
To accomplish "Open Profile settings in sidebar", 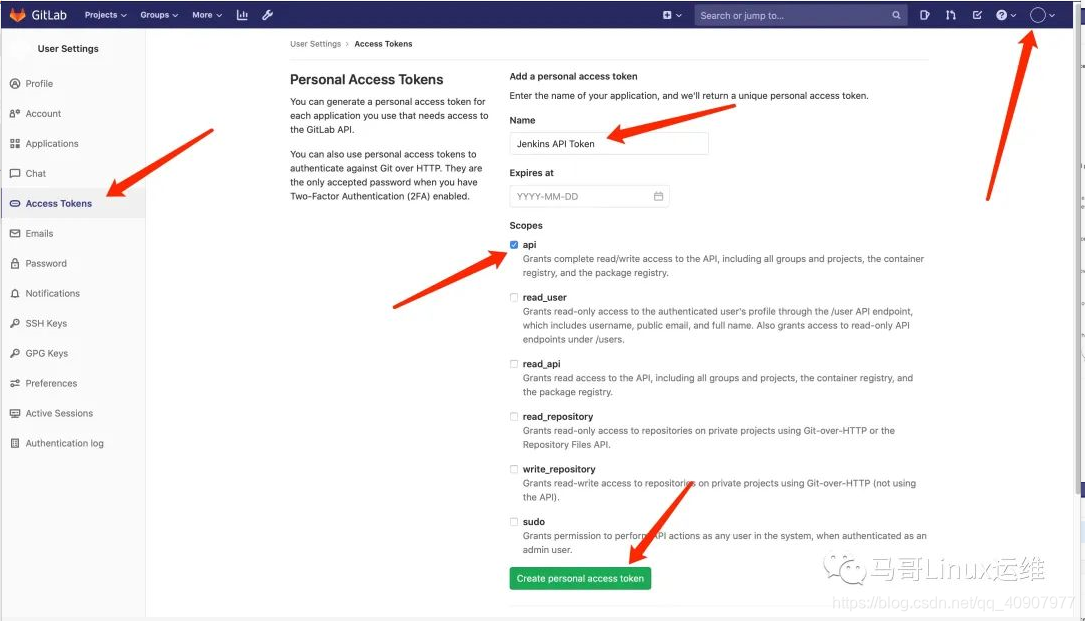I will point(39,83).
